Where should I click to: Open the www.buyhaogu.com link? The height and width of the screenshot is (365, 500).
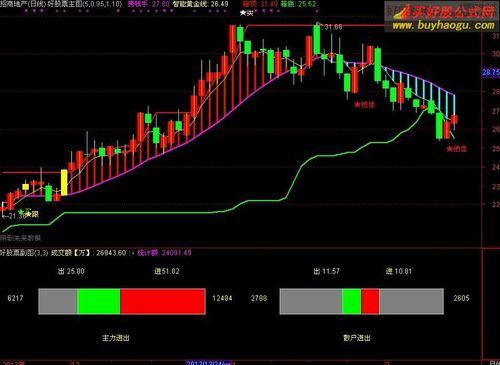coord(443,25)
